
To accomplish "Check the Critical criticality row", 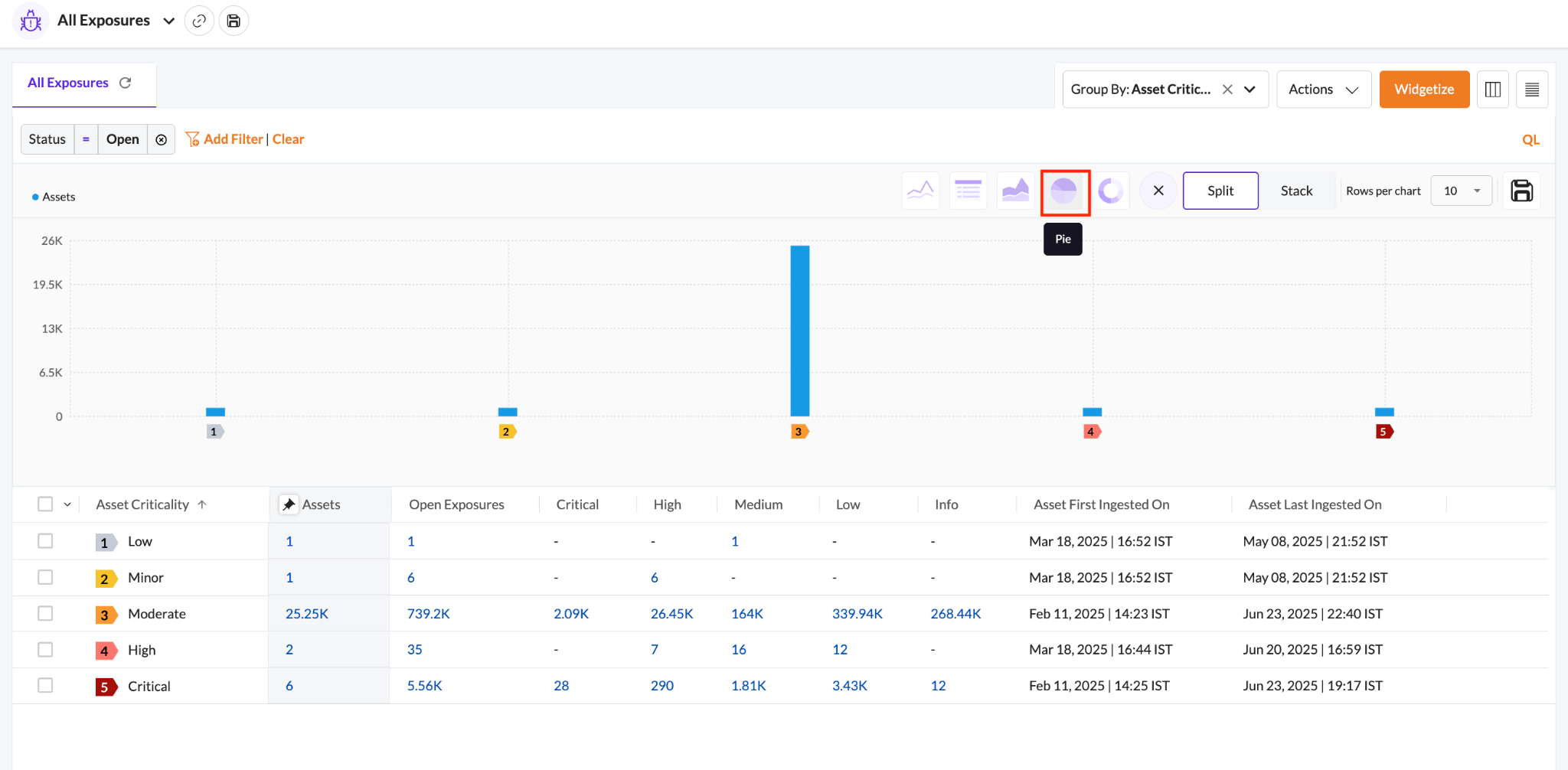I will tap(45, 686).
